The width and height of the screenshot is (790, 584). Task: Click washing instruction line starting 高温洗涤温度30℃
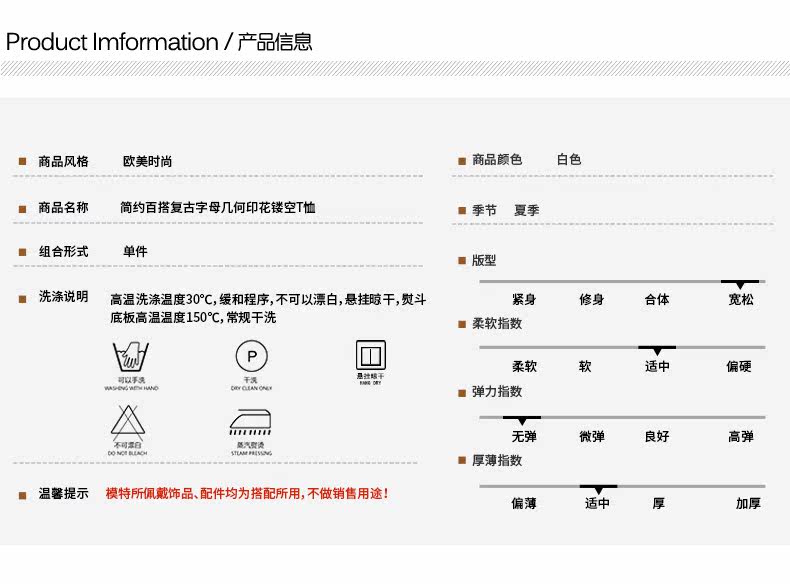click(x=268, y=300)
